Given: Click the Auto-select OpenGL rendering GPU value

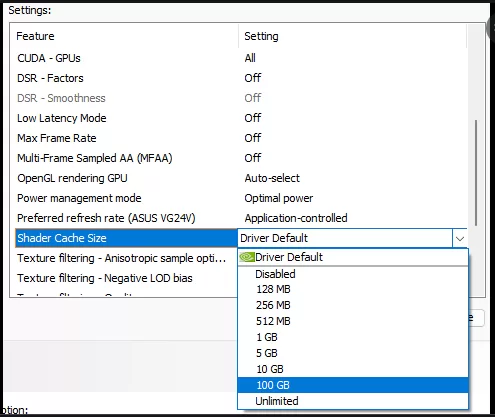Looking at the screenshot, I should click(272, 178).
